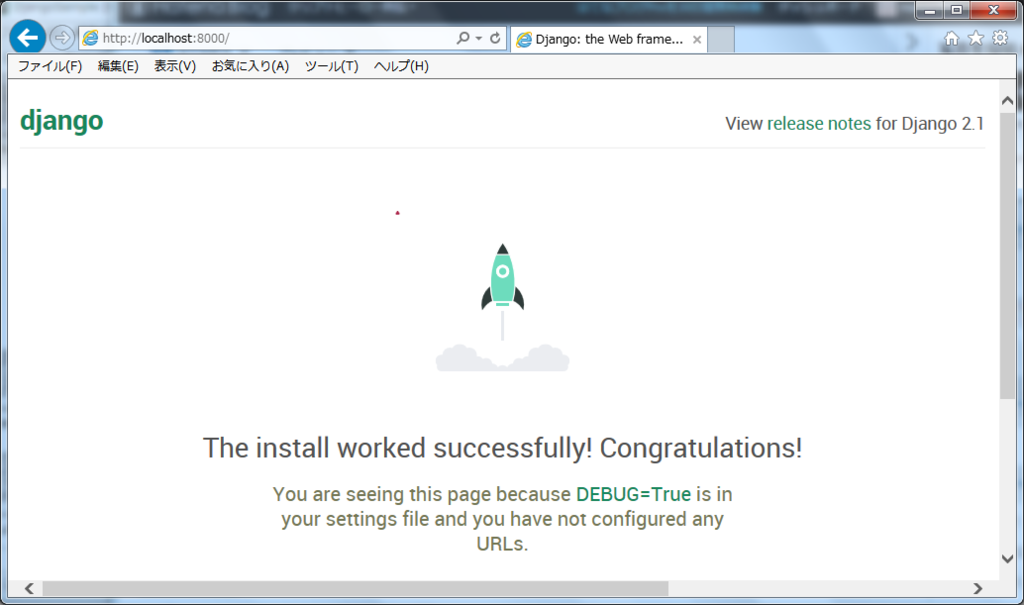
Task: Click the vertical scrollbar up arrow
Action: point(1008,101)
